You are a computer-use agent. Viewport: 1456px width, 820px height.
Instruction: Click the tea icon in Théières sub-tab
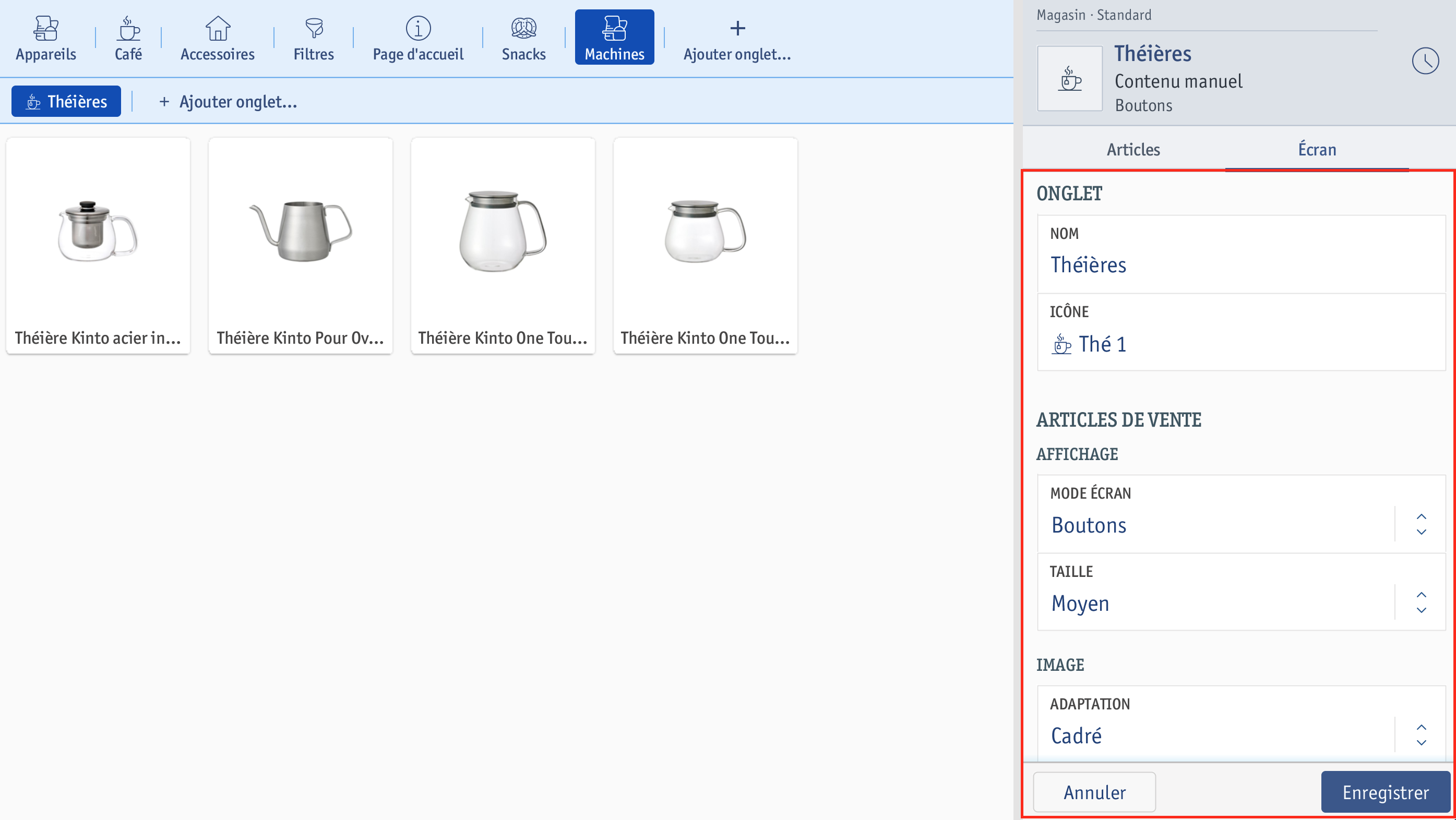33,102
